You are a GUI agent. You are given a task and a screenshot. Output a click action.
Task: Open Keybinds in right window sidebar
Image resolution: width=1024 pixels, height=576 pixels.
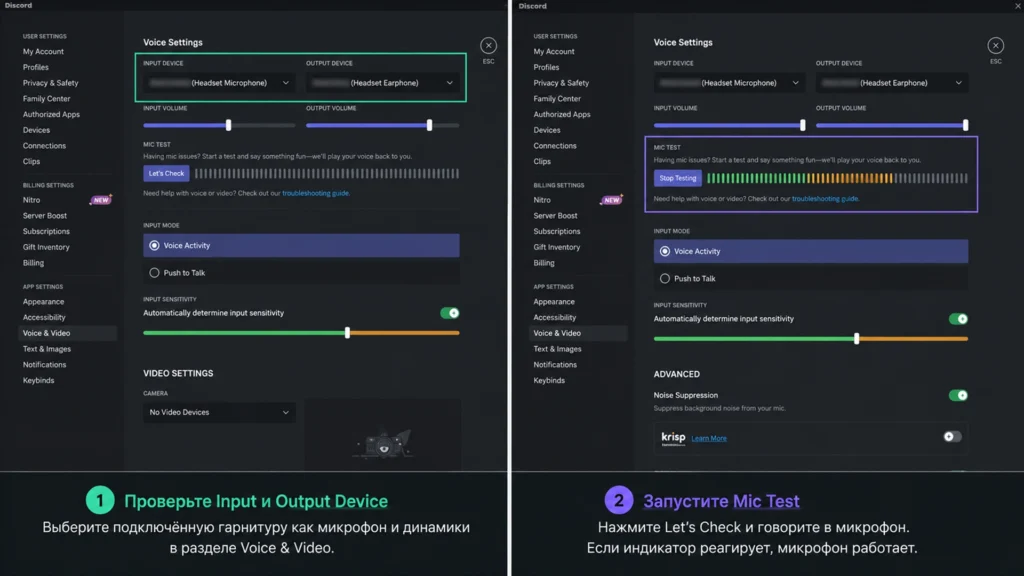549,380
